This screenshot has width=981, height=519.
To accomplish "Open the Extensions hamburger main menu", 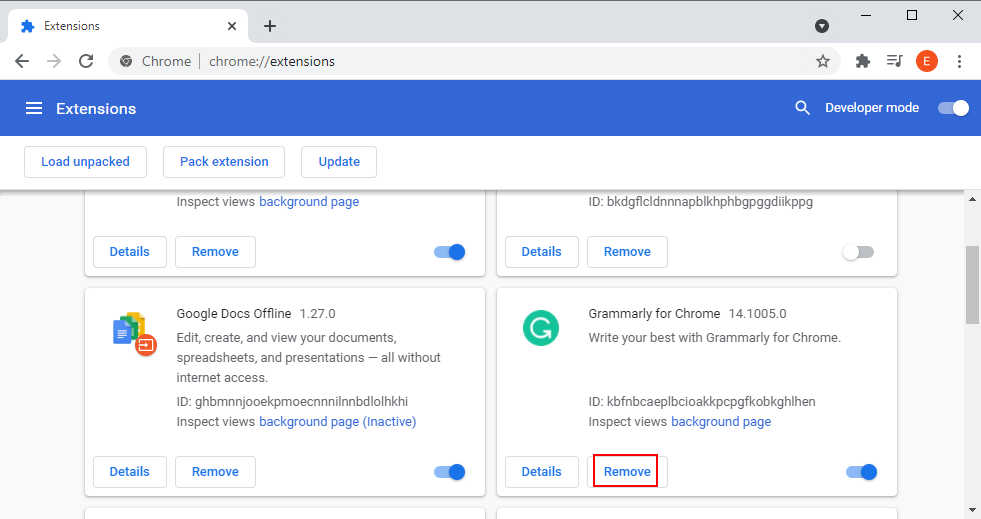I will tap(34, 108).
